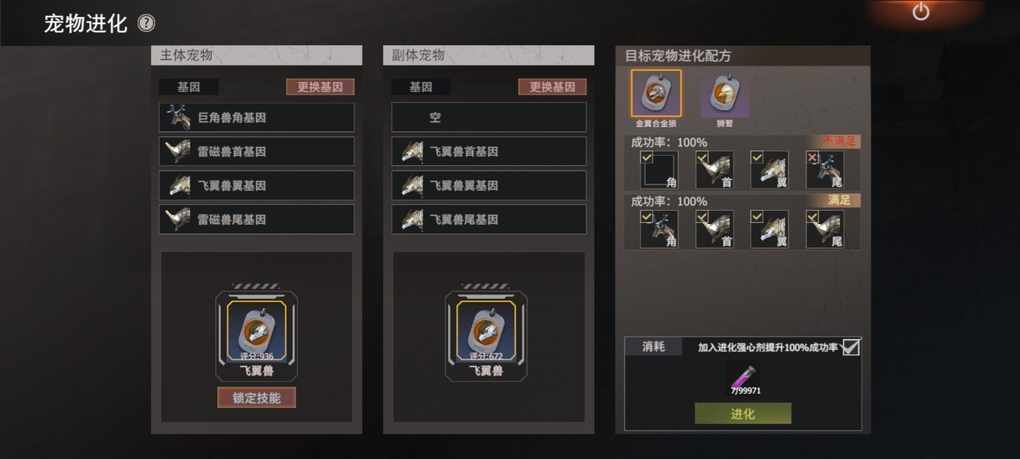Image resolution: width=1020 pixels, height=459 pixels.
Task: Click the help question-mark icon beside 宠物进化
Action: pos(146,24)
